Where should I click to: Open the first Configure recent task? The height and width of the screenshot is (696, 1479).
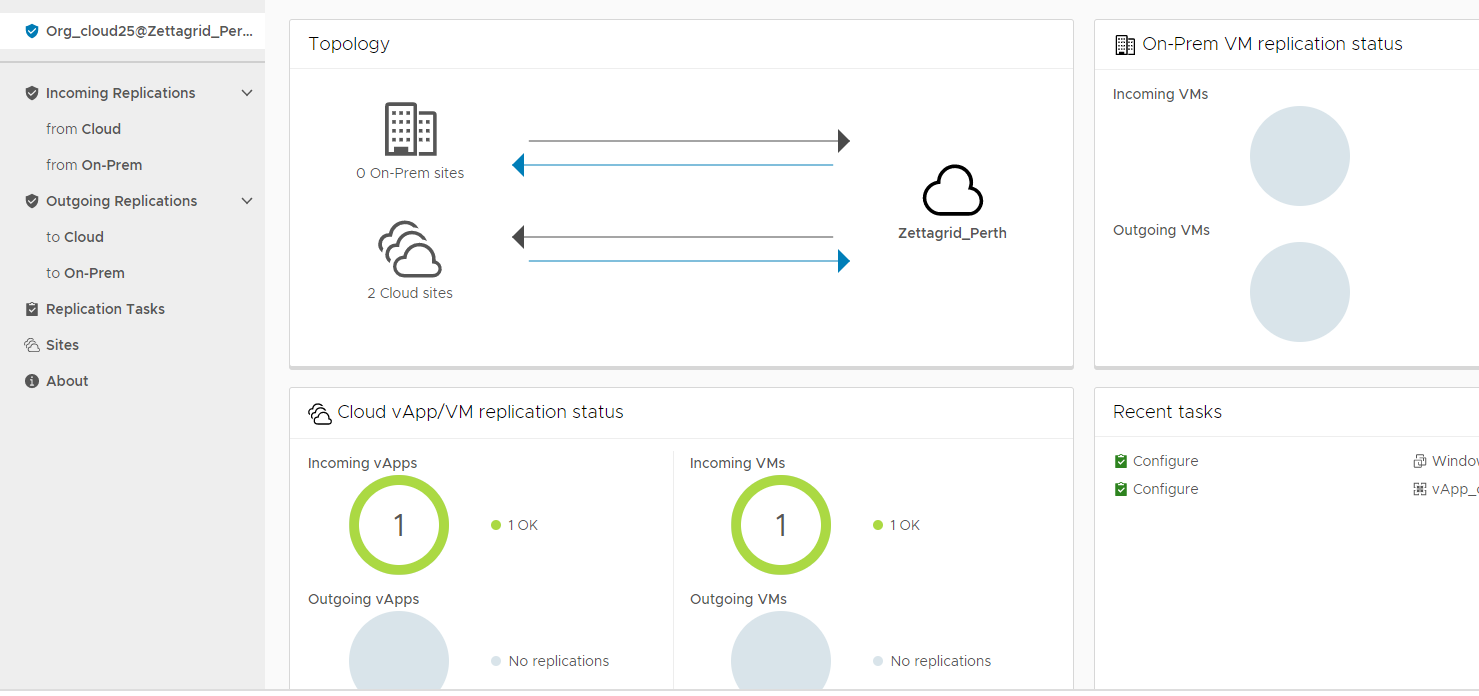coord(1165,461)
